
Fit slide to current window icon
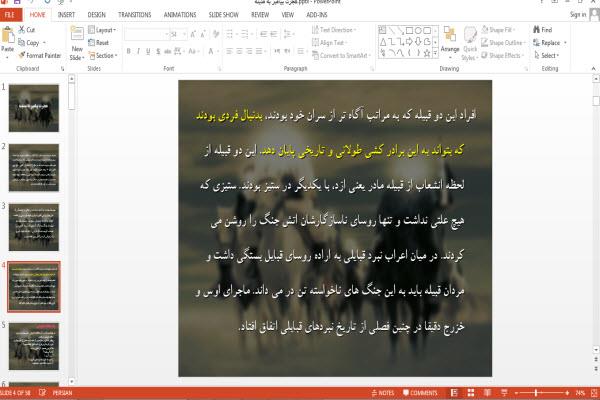tap(594, 393)
